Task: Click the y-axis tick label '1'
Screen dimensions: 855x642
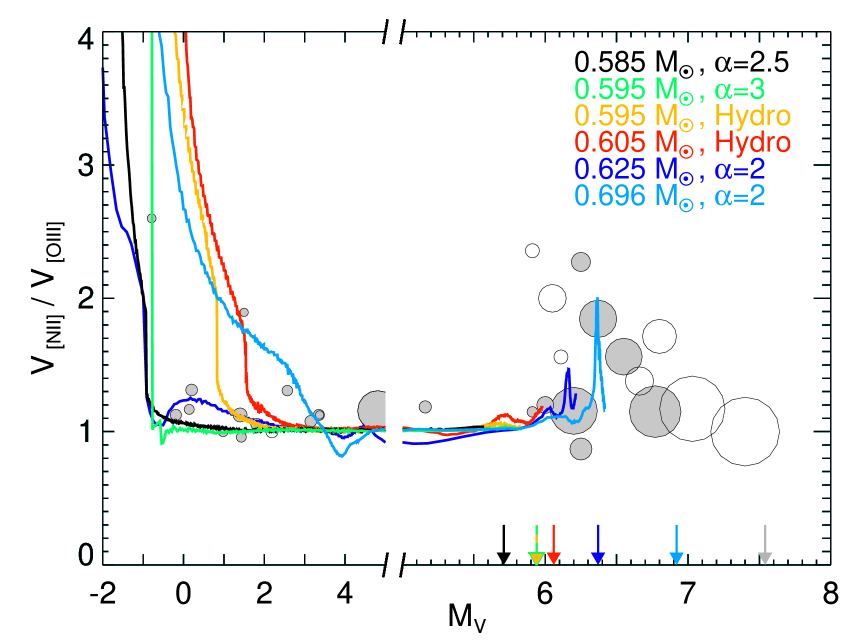Action: [86, 431]
